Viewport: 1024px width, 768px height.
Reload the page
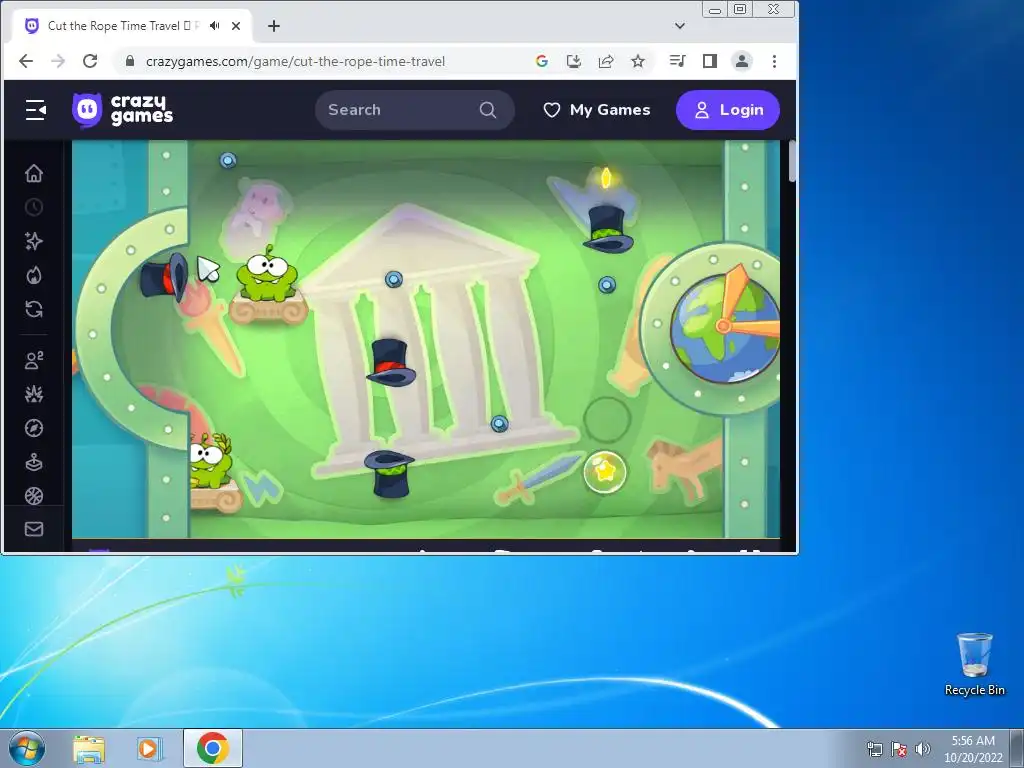(x=90, y=61)
